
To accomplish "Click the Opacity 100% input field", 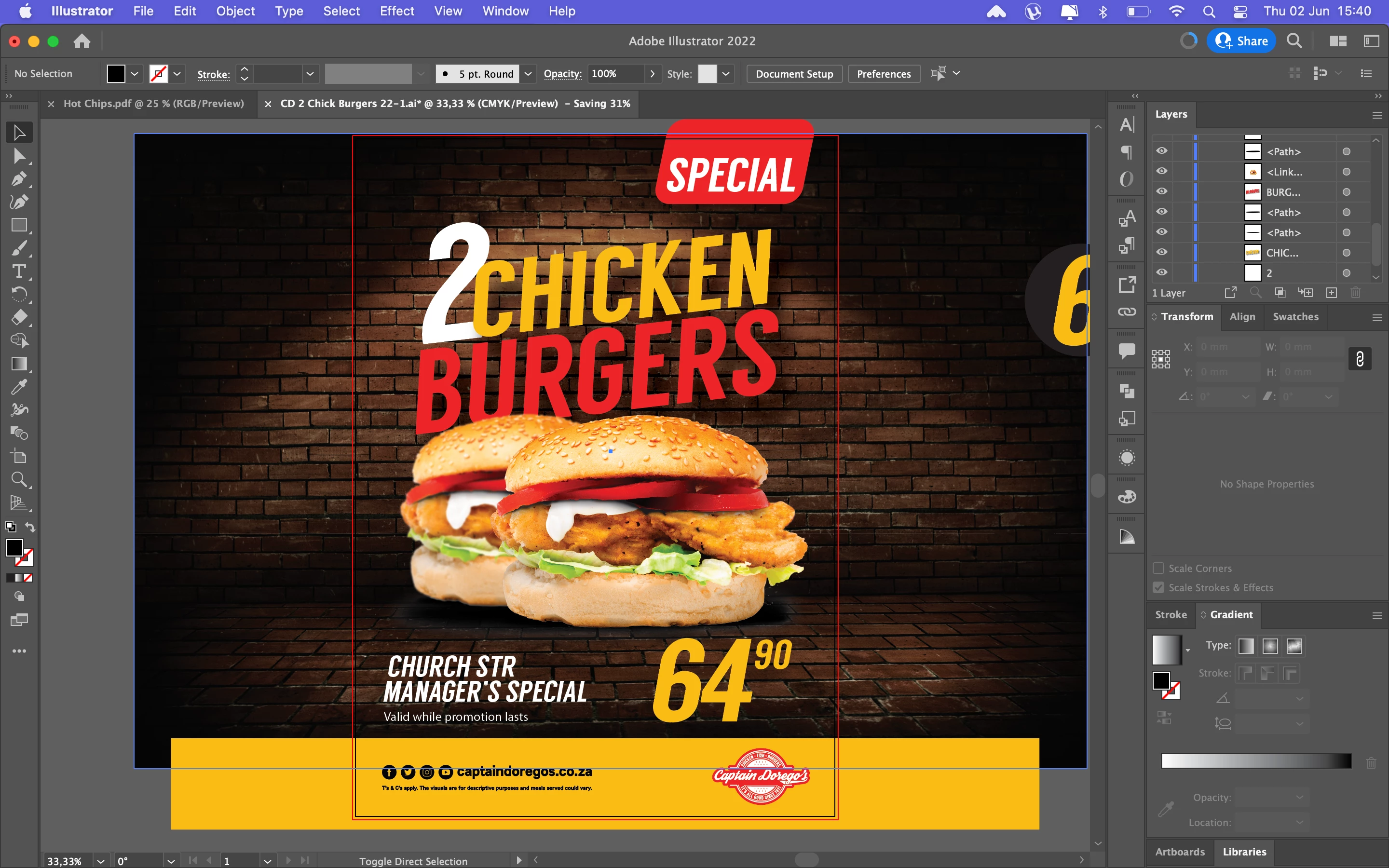I will point(615,74).
